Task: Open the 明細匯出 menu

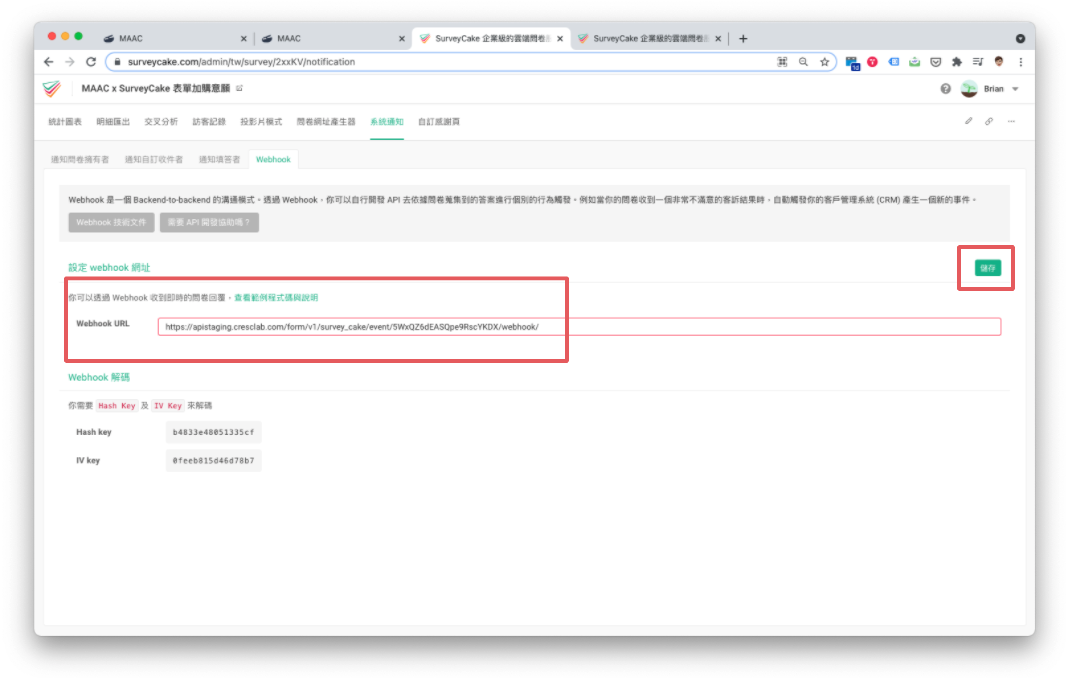Action: click(x=113, y=122)
